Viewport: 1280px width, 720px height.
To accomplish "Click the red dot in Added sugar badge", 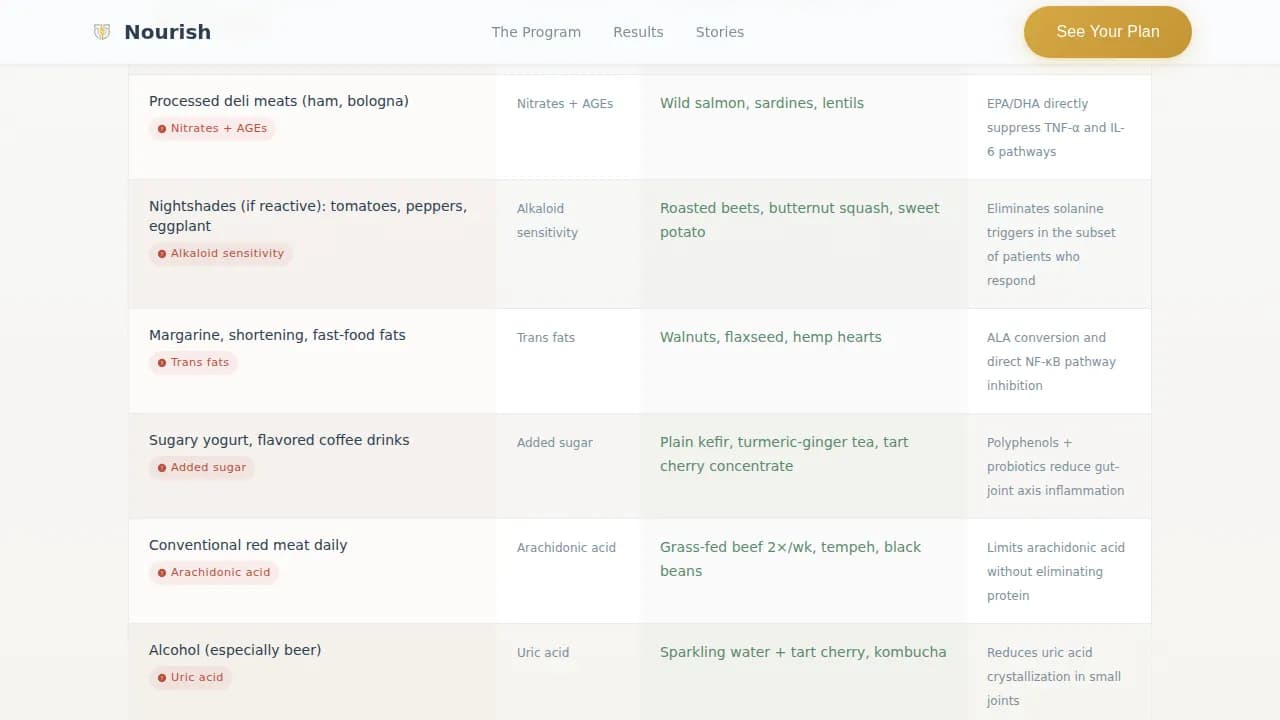I will (162, 468).
